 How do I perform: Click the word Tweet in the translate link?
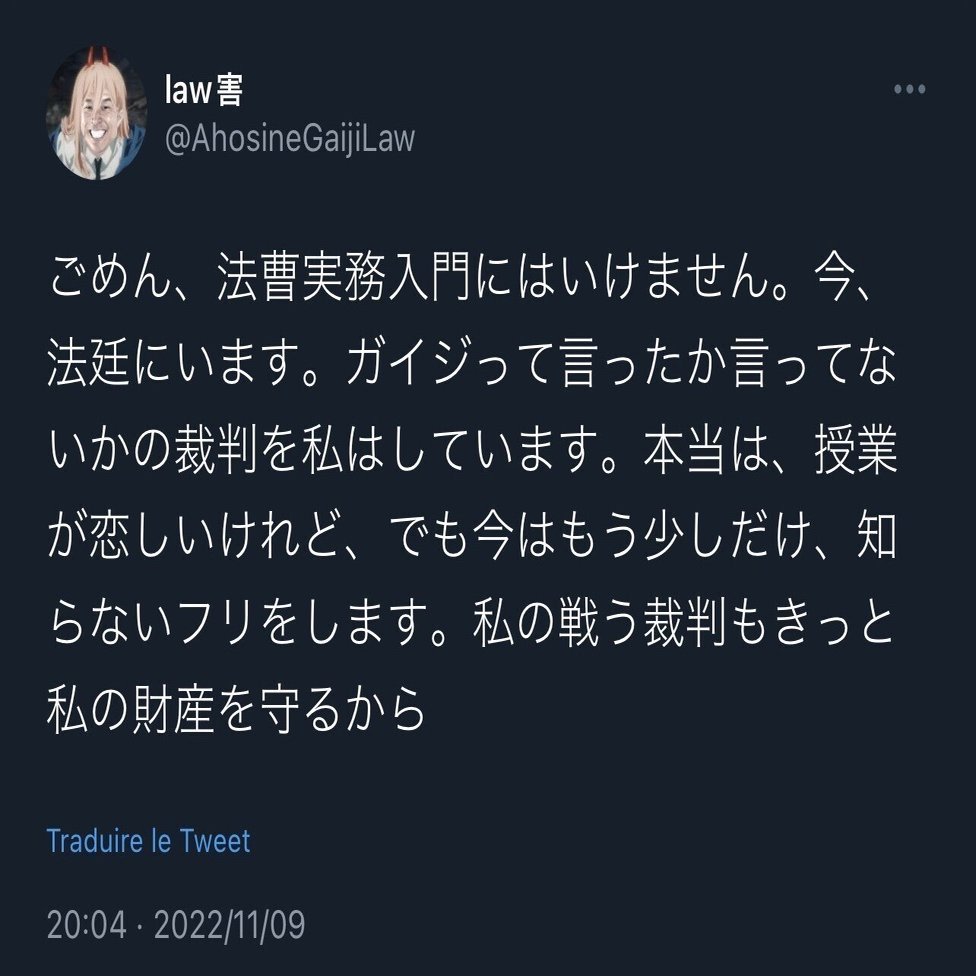point(215,842)
